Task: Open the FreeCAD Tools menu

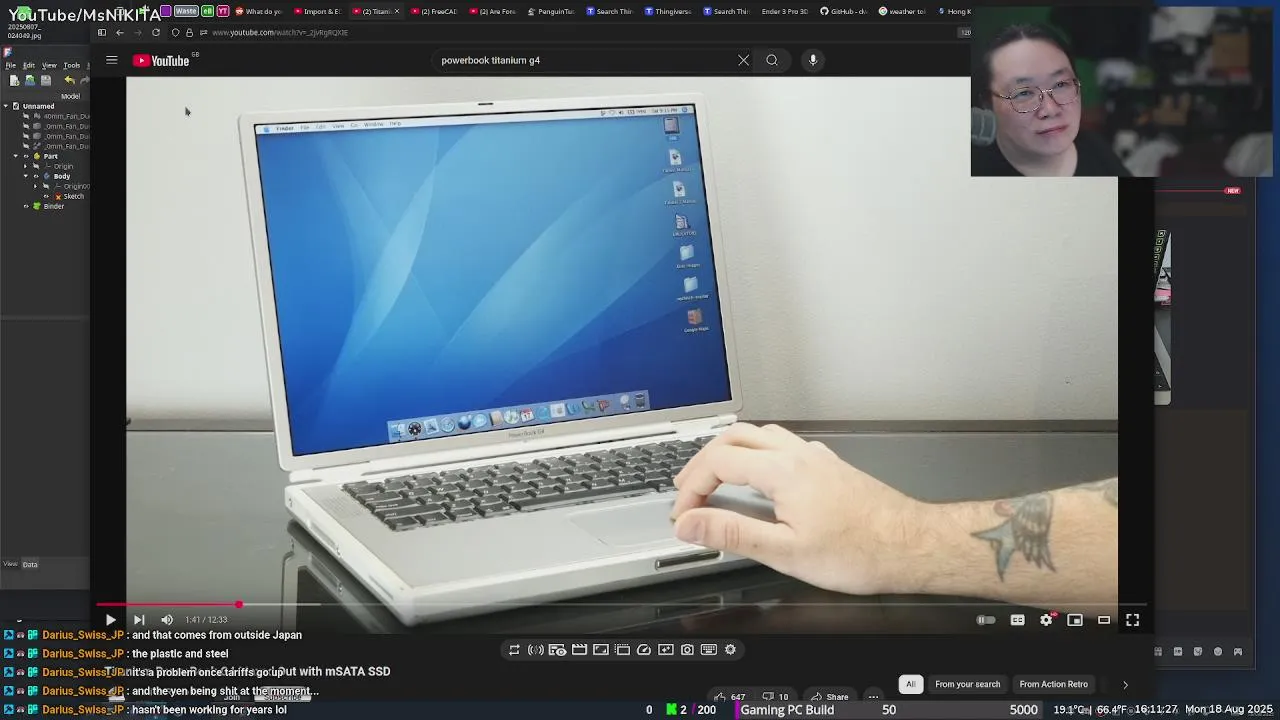Action: tap(72, 65)
